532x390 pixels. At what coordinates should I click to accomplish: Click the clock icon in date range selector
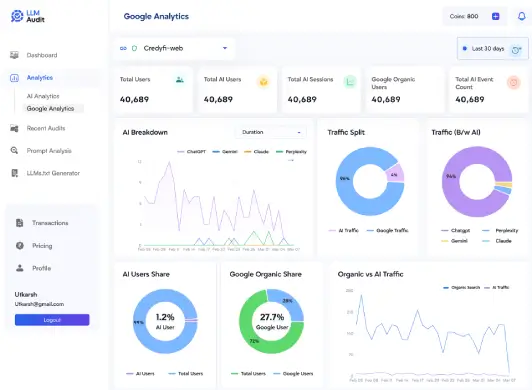[516, 50]
